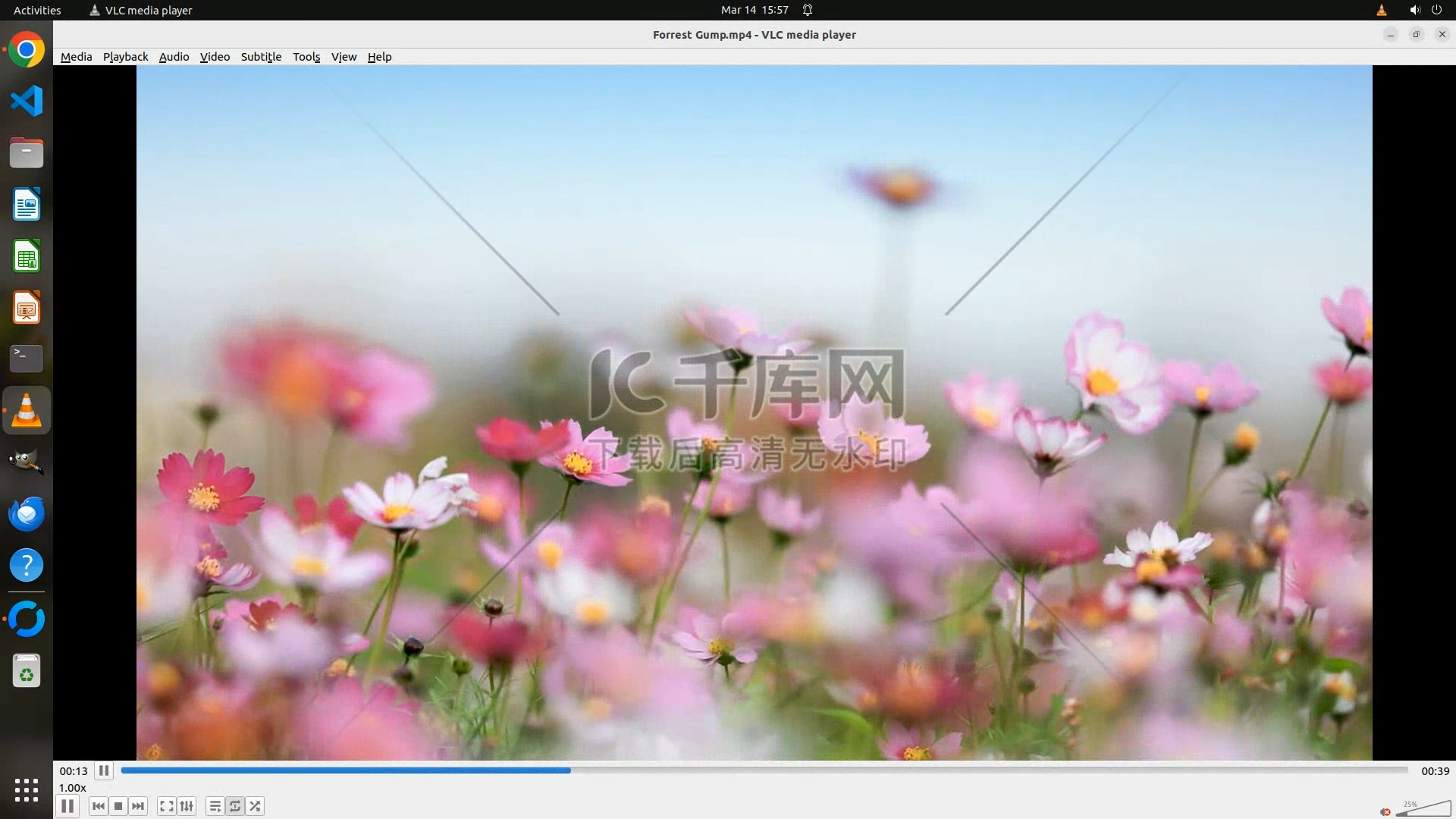Open the Media menu

tap(76, 57)
